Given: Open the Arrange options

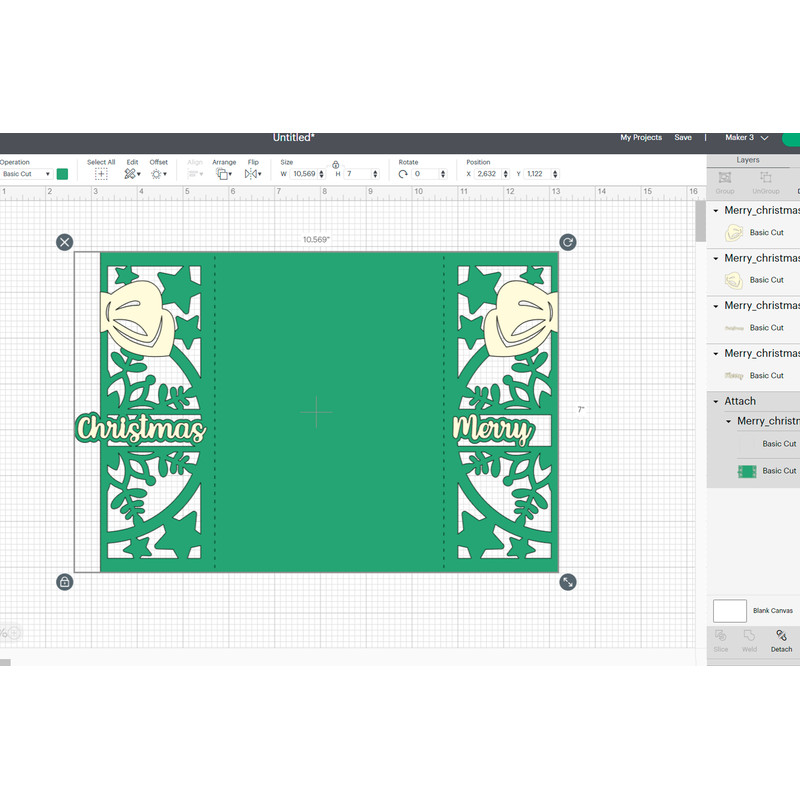Looking at the screenshot, I should click(x=223, y=173).
